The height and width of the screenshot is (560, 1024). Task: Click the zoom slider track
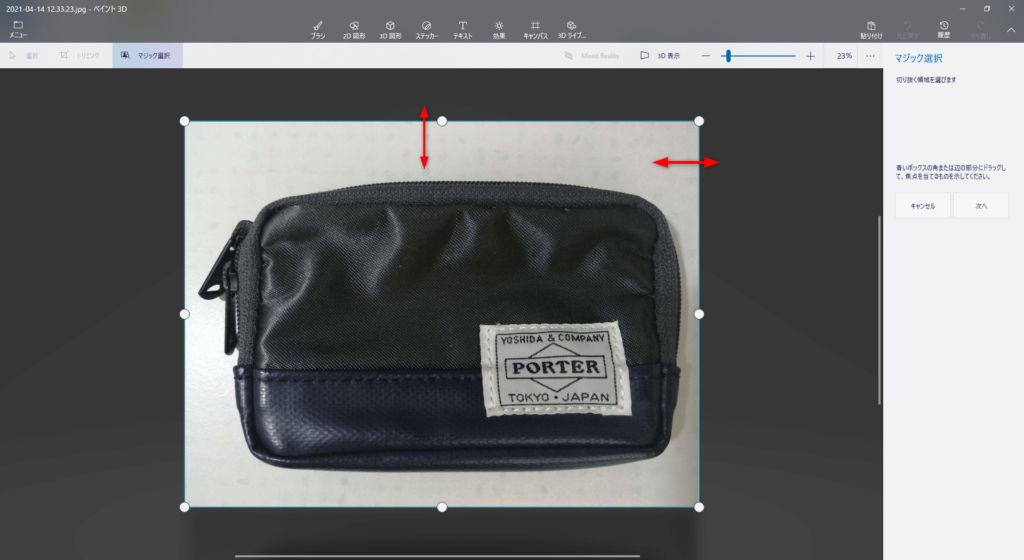(x=758, y=56)
